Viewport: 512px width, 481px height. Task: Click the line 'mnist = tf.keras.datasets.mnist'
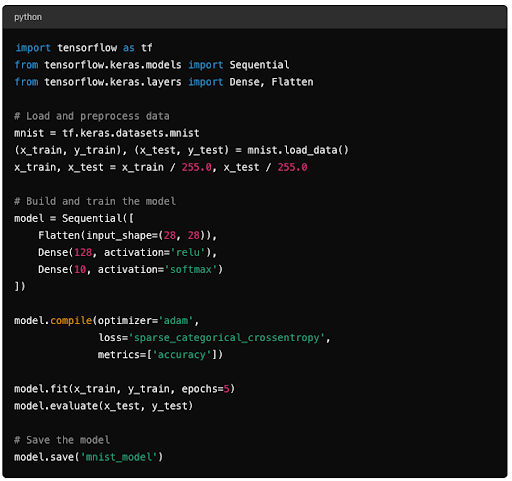[x=107, y=133]
